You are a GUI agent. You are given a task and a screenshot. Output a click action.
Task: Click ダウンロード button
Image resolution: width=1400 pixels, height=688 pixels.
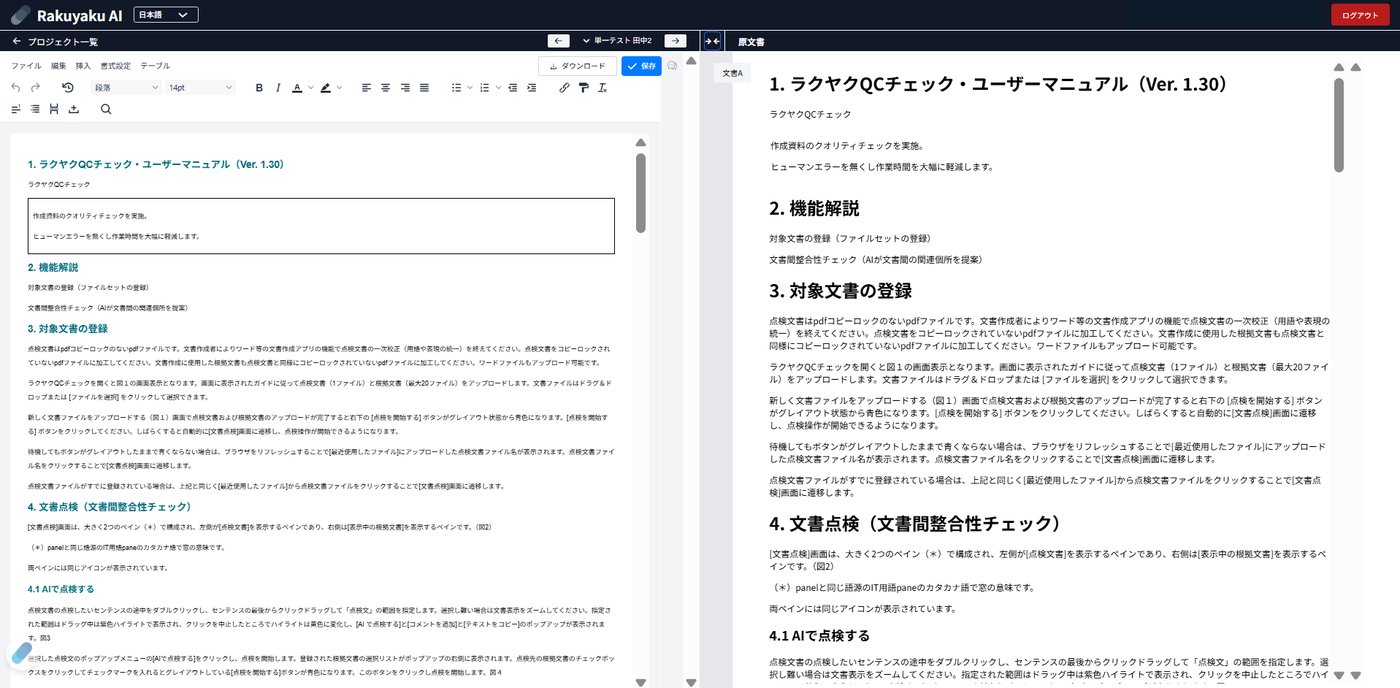click(577, 66)
